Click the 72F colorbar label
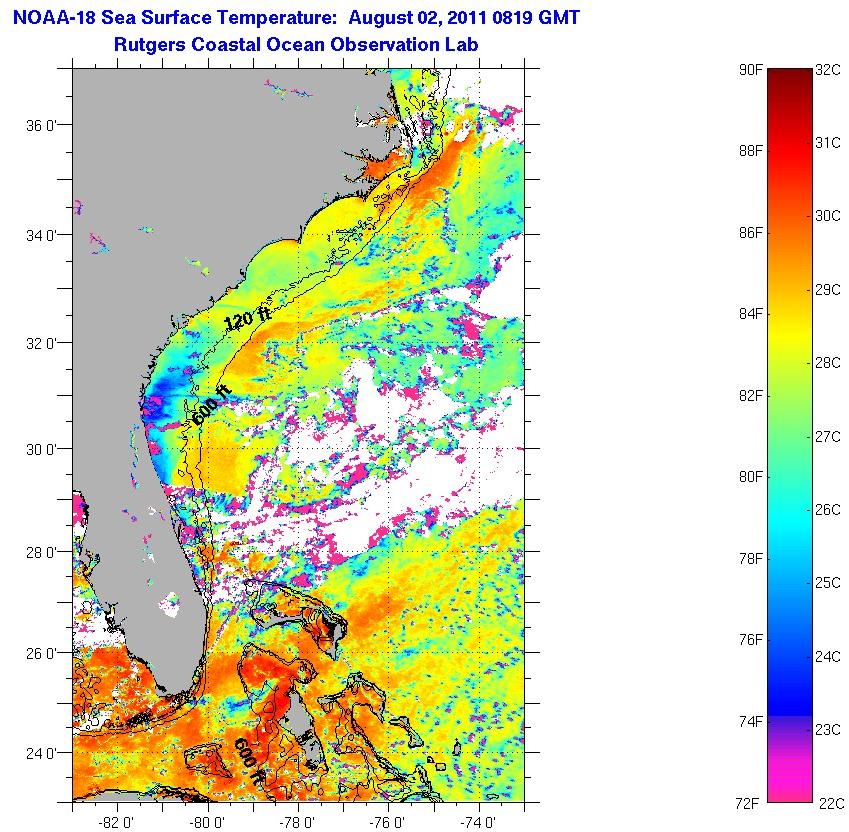The image size is (849, 832). (x=747, y=803)
